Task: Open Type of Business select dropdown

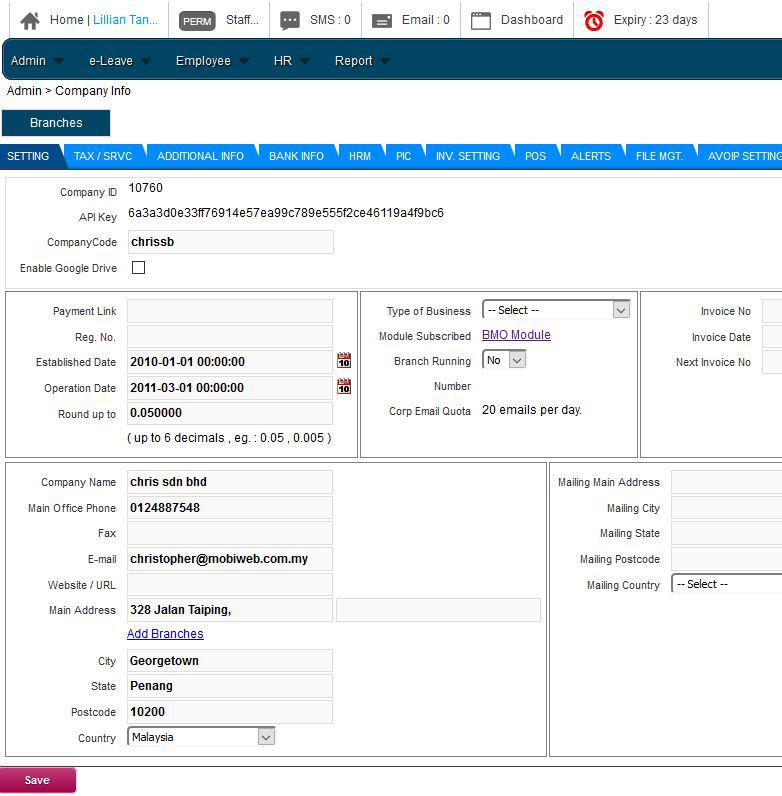Action: point(556,310)
